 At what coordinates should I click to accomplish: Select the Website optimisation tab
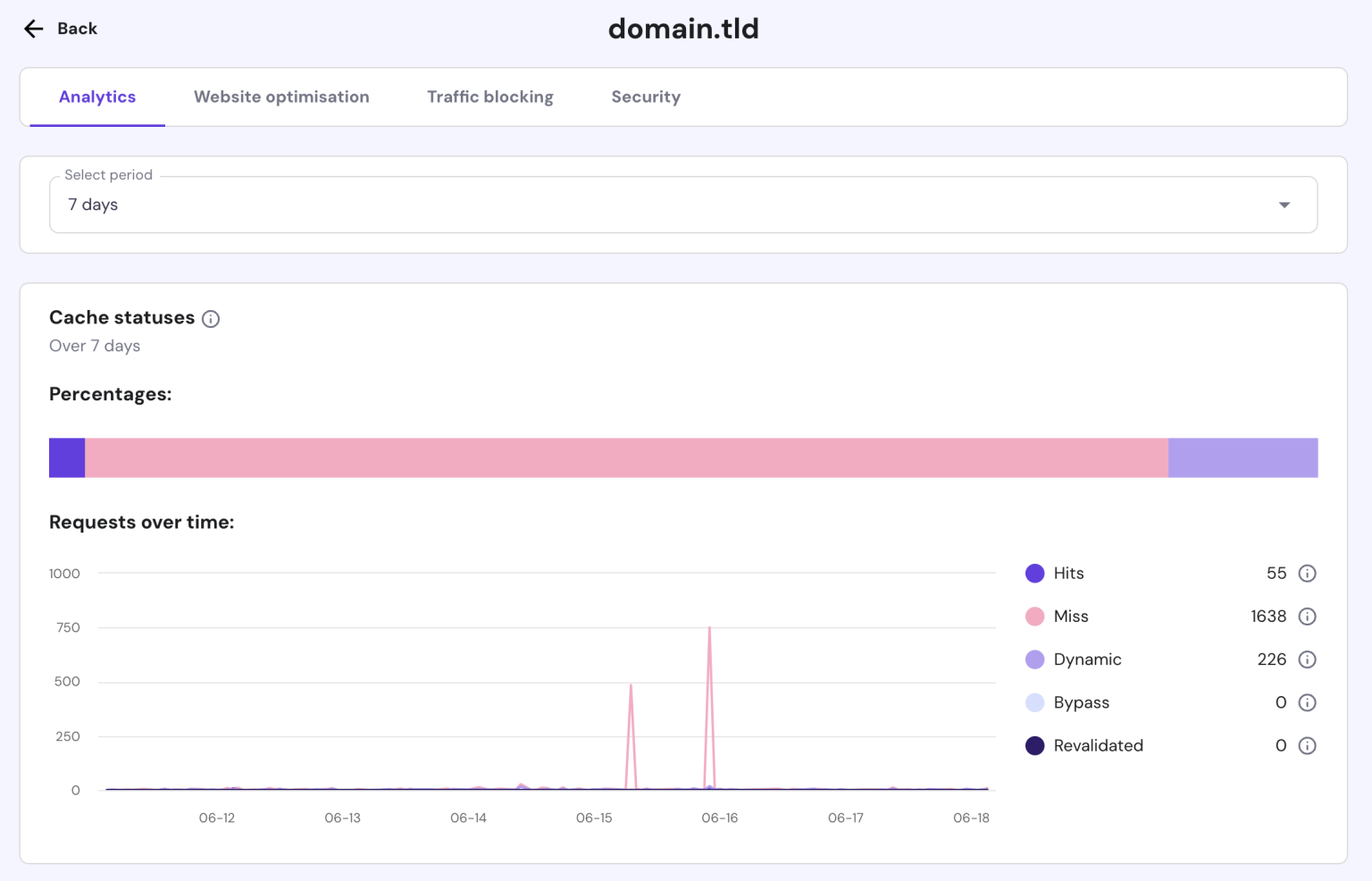point(281,96)
